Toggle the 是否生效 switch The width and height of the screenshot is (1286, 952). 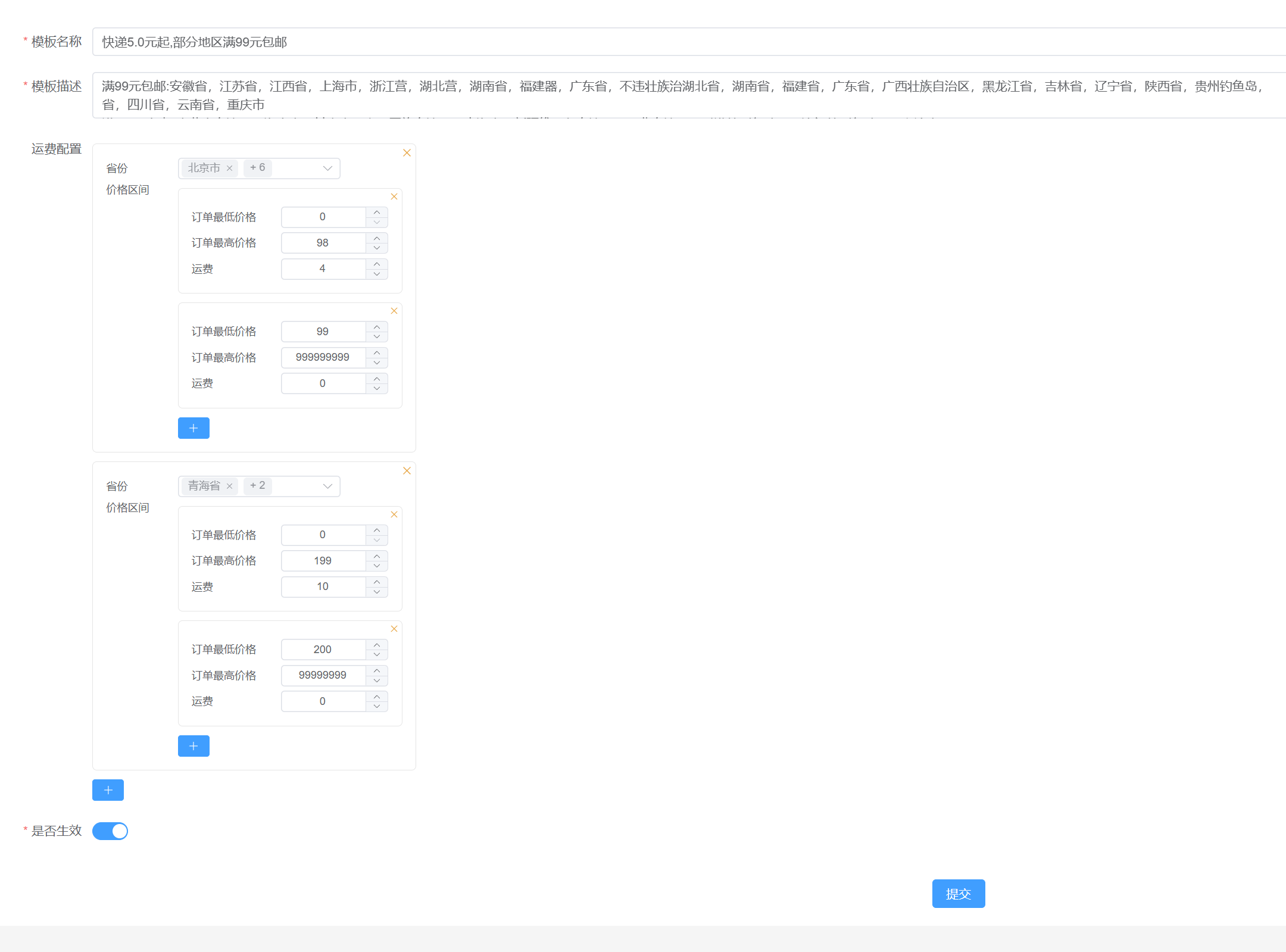110,831
